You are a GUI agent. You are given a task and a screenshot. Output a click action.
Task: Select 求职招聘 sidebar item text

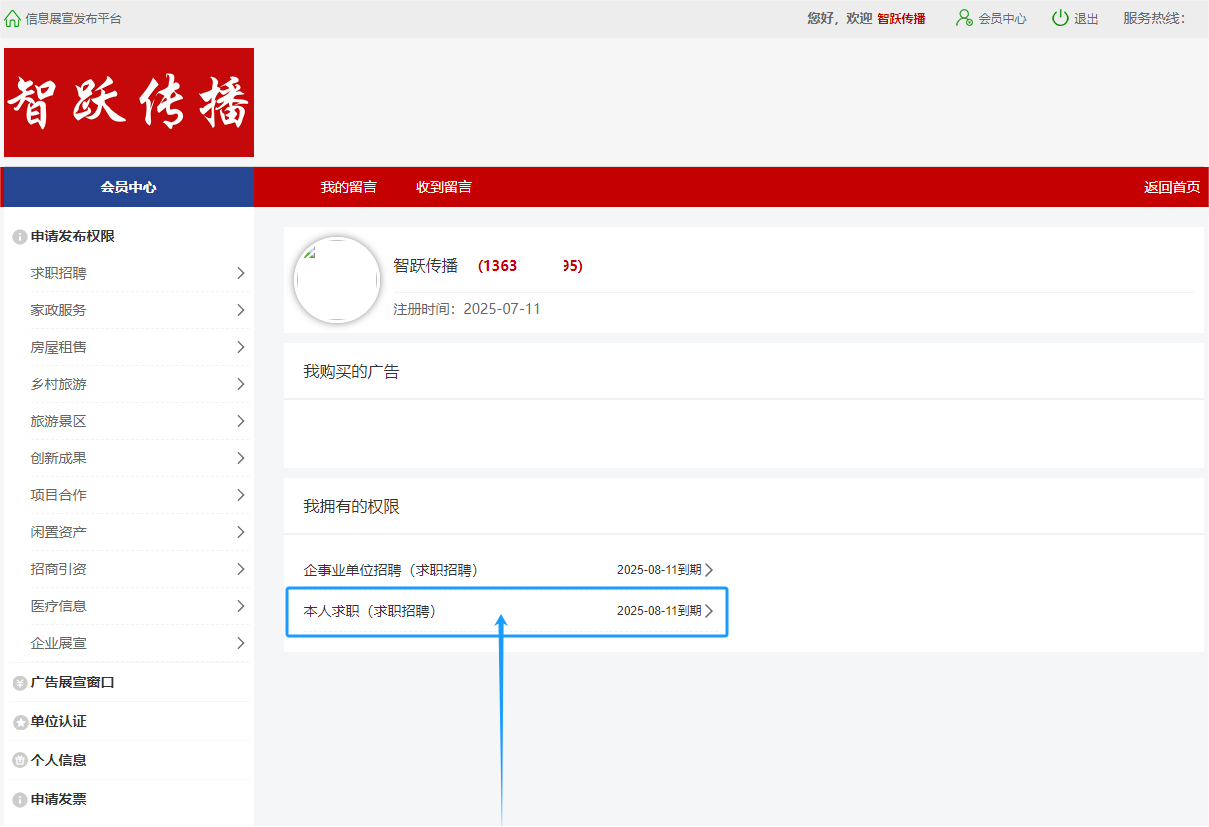59,273
